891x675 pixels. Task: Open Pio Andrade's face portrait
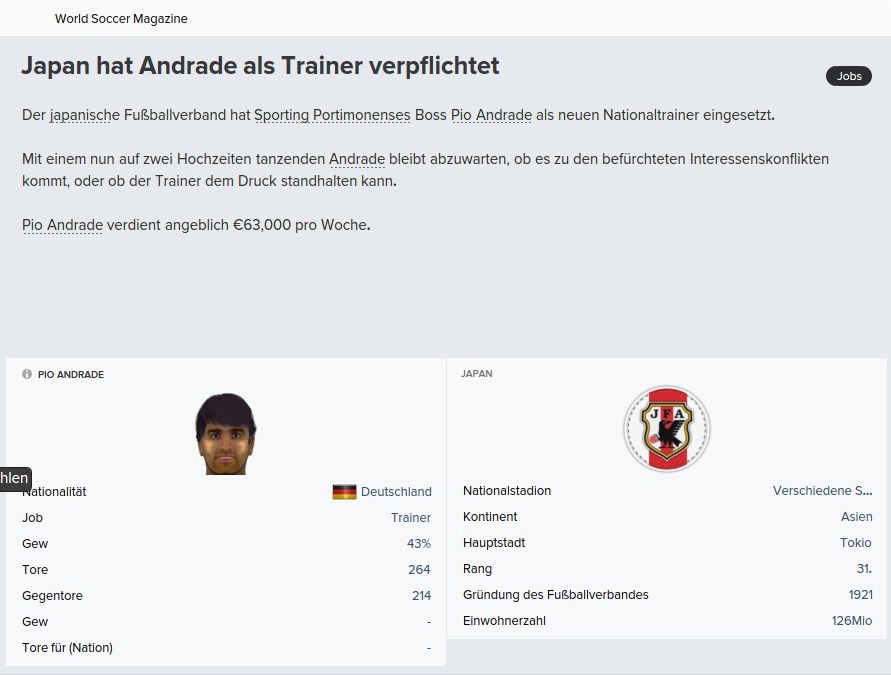(226, 434)
